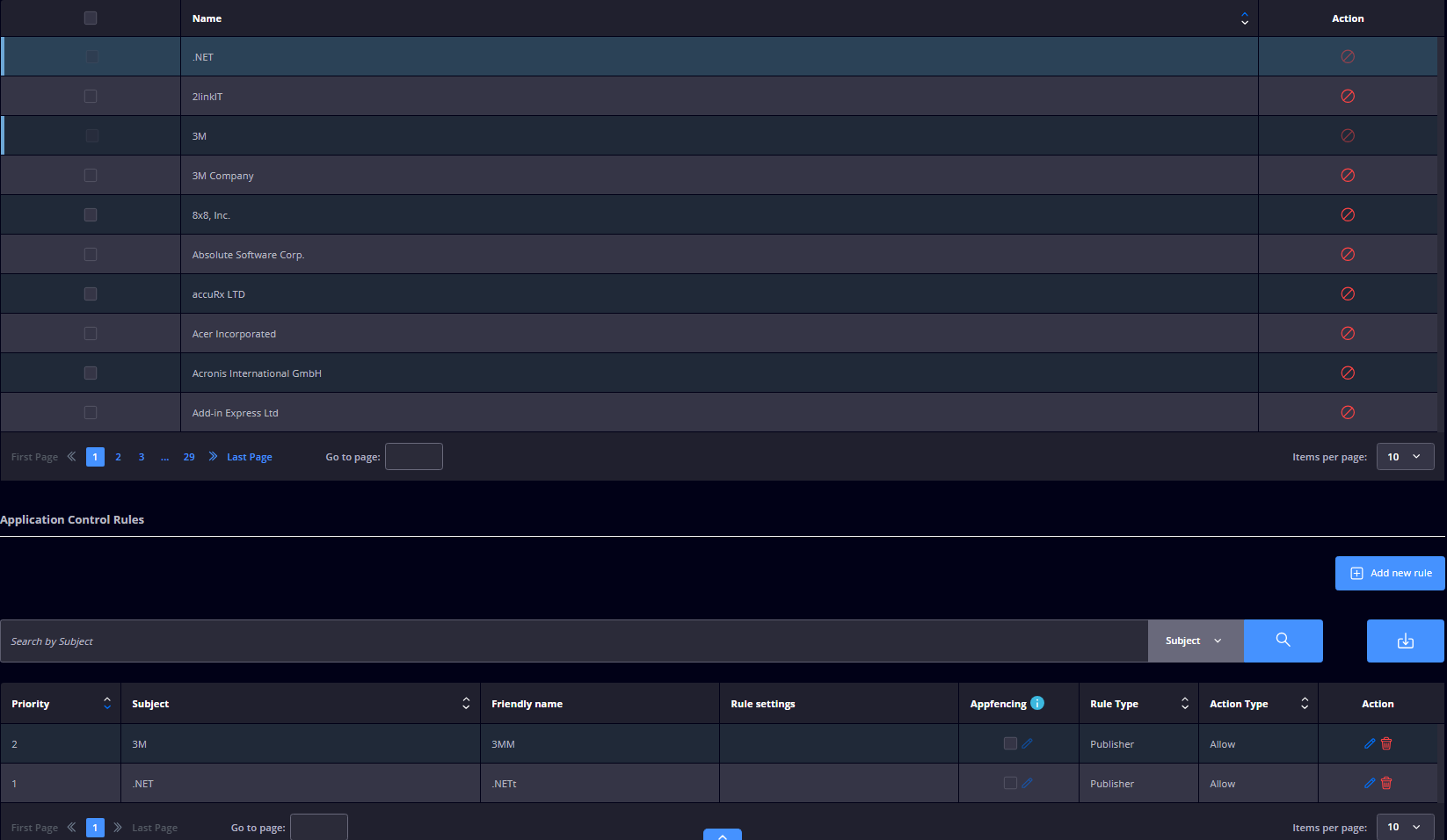Go to page 3 of publishers

point(142,456)
